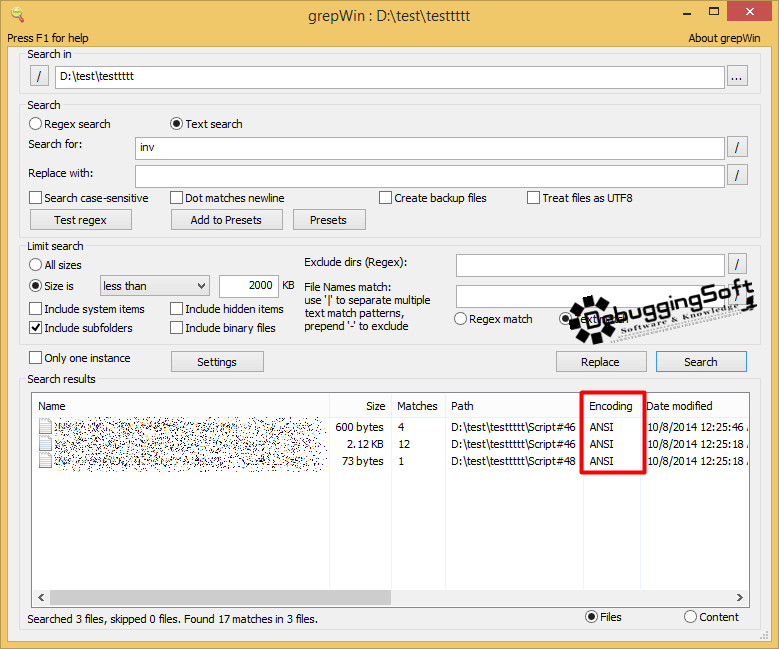779x649 pixels.
Task: Enable Create backup files checkbox
Action: (385, 198)
